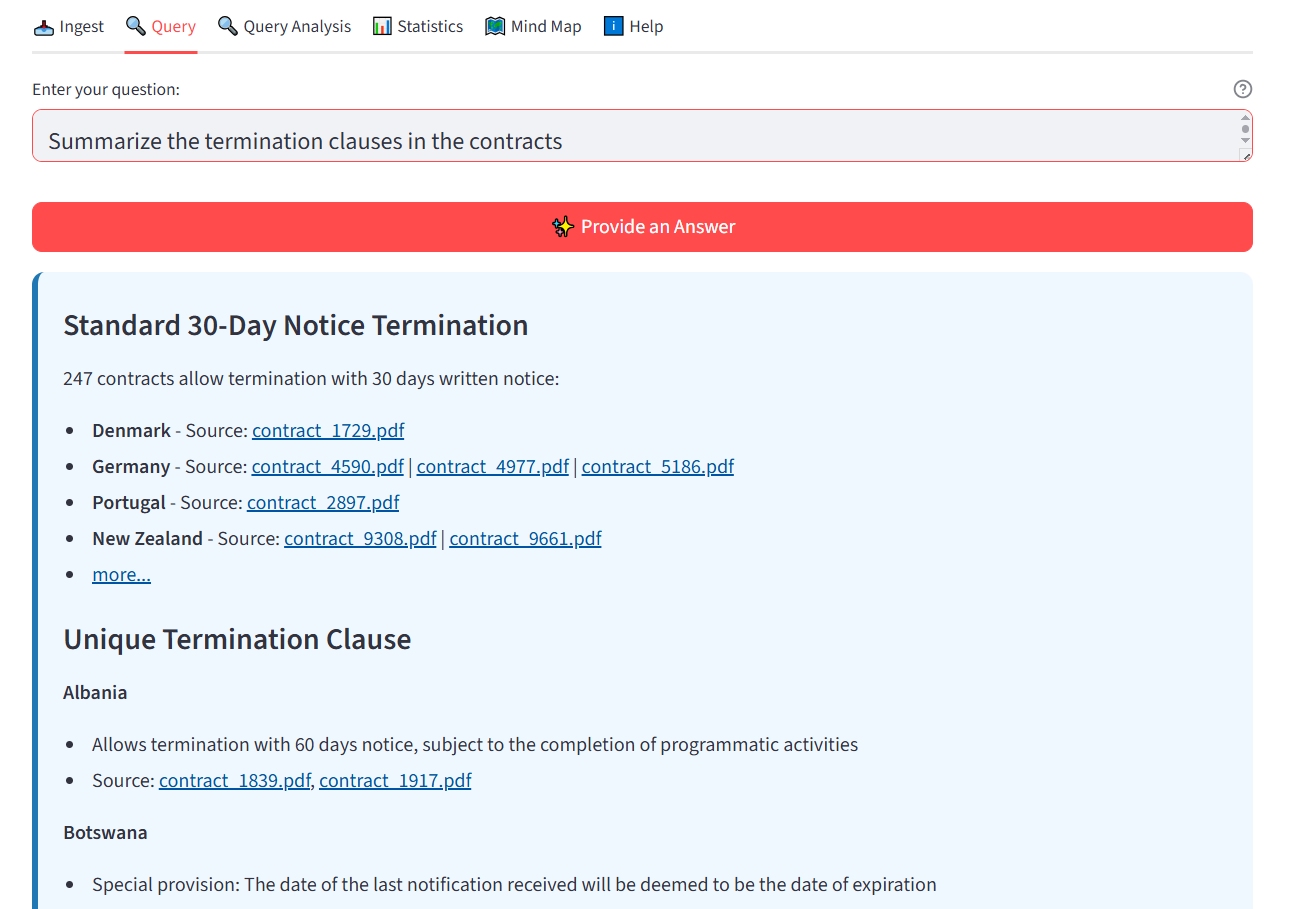1294x909 pixels.
Task: Open the Mind Map tab
Action: 533,25
